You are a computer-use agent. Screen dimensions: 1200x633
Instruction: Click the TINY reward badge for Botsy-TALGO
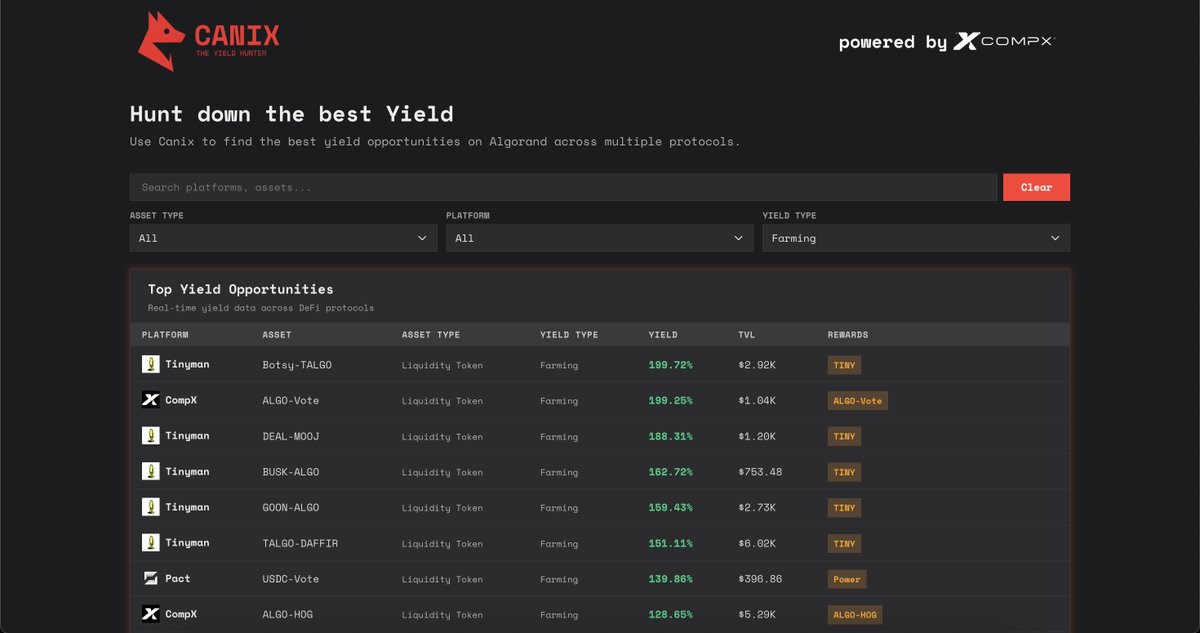coord(844,365)
